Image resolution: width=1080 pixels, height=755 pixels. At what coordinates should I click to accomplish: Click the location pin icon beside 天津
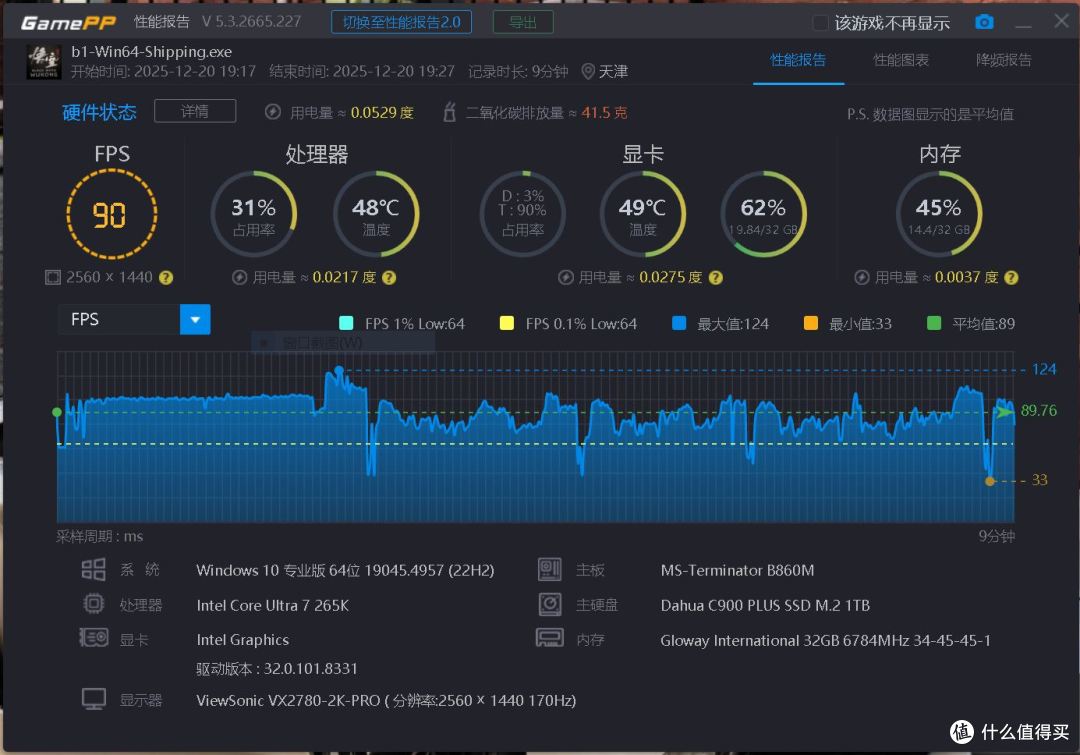pos(588,72)
